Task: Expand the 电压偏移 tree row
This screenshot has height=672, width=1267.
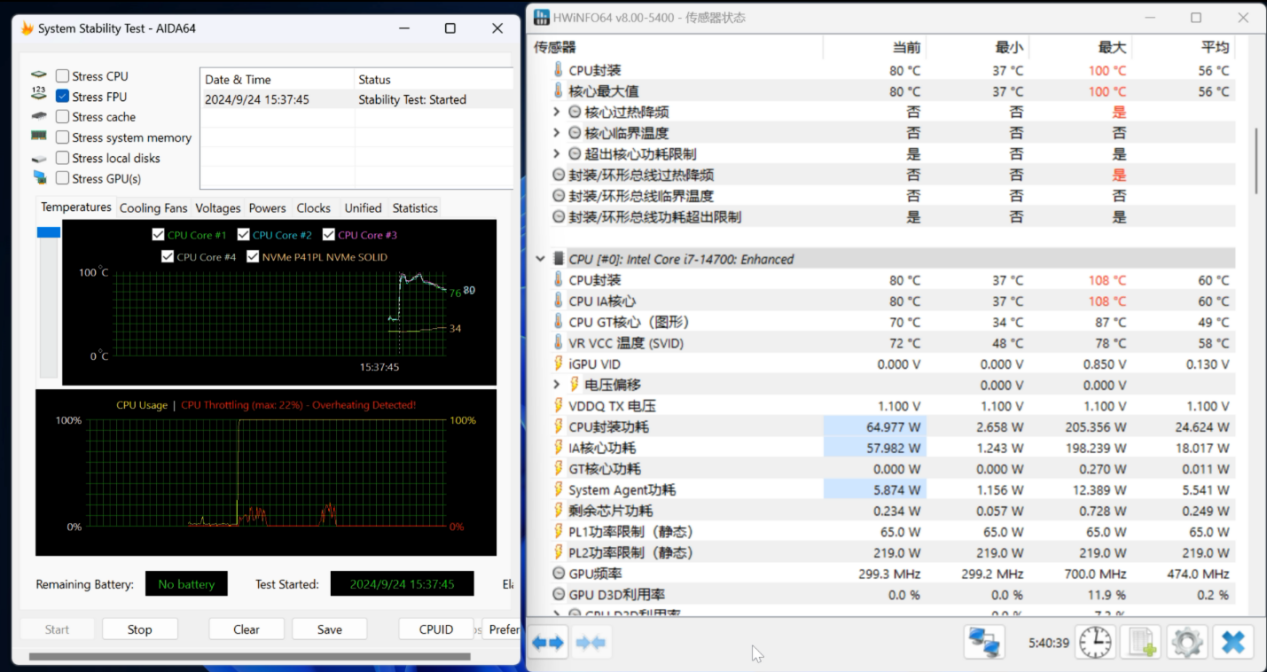Action: [x=556, y=385]
